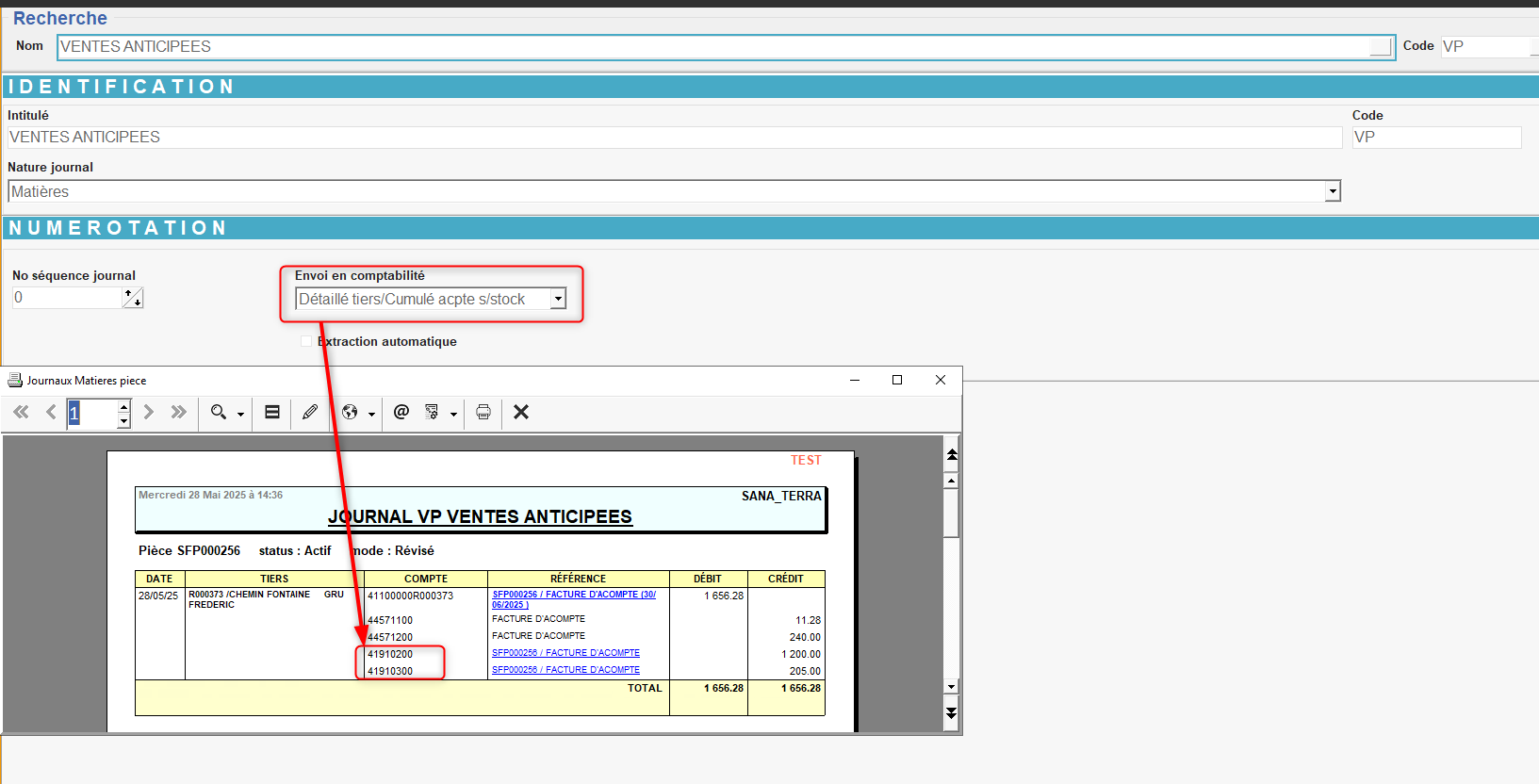Click the pencil edit icon in preview toolbar
The height and width of the screenshot is (784, 1539).
(x=310, y=412)
